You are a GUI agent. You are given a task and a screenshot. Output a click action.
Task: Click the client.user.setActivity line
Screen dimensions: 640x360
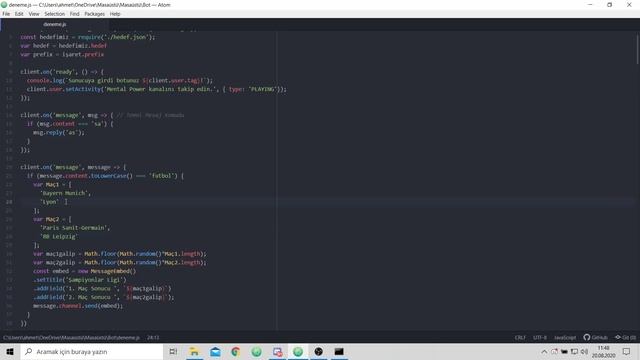tap(157, 89)
